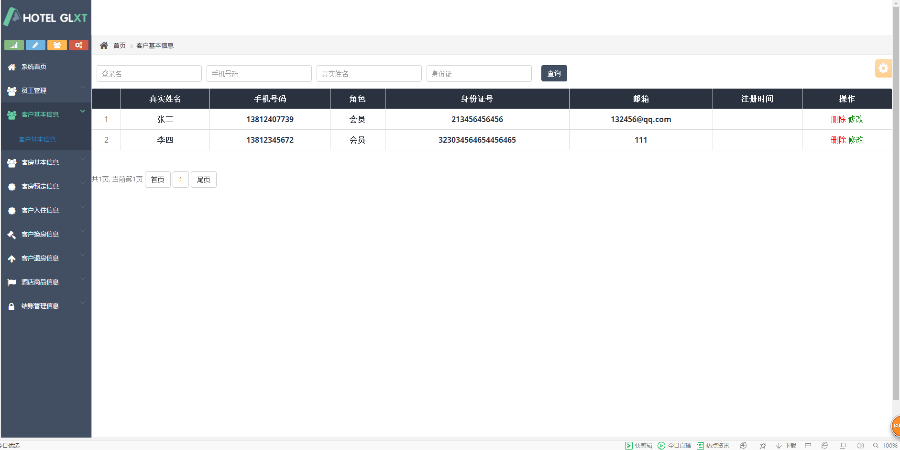Image resolution: width=900 pixels, height=450 pixels.
Task: Click the email cell 132456@qq.com
Action: pyautogui.click(x=641, y=119)
